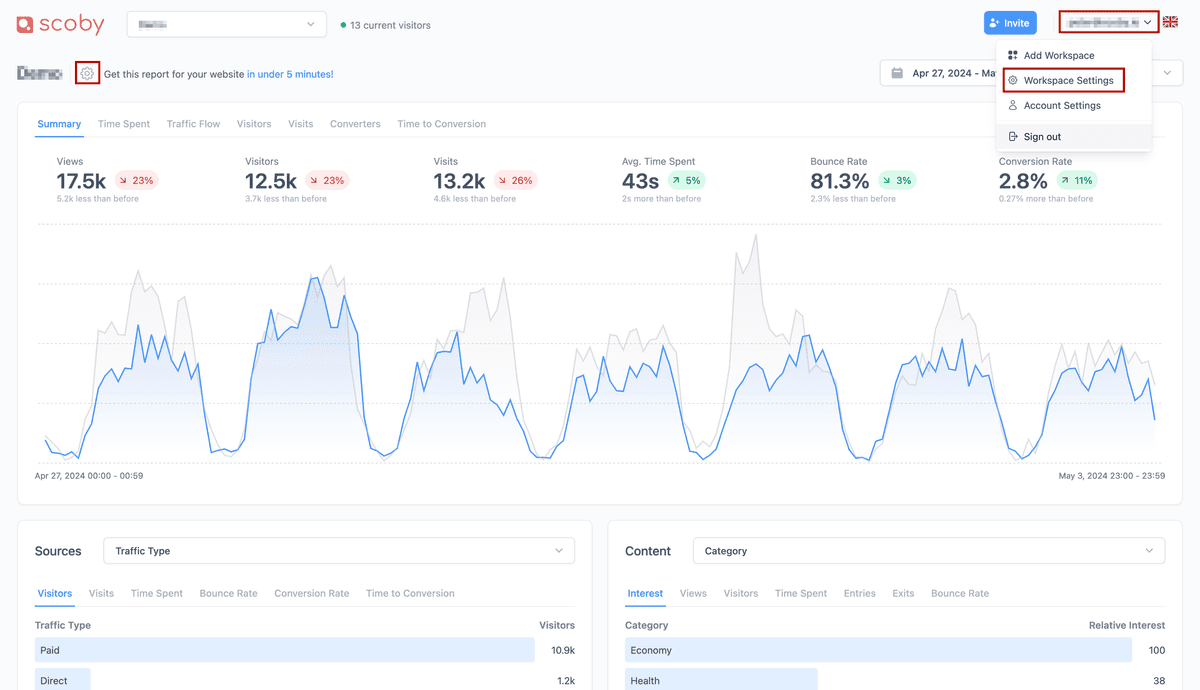The image size is (1200, 690).
Task: Switch to the Time Spent report tab at top
Action: click(124, 124)
